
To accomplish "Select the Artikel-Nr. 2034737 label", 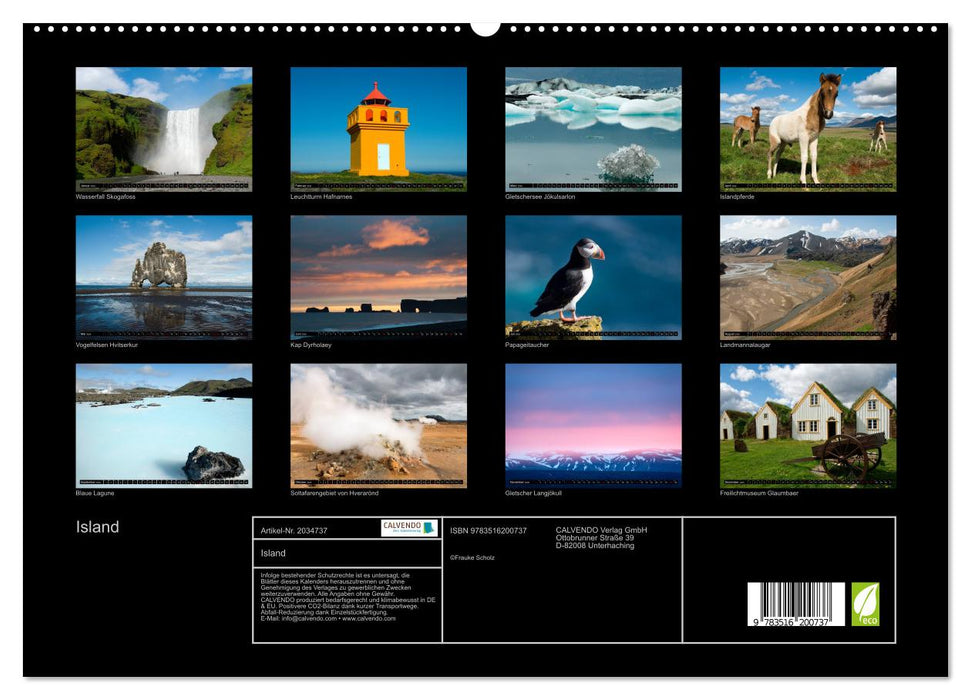I will point(293,529).
